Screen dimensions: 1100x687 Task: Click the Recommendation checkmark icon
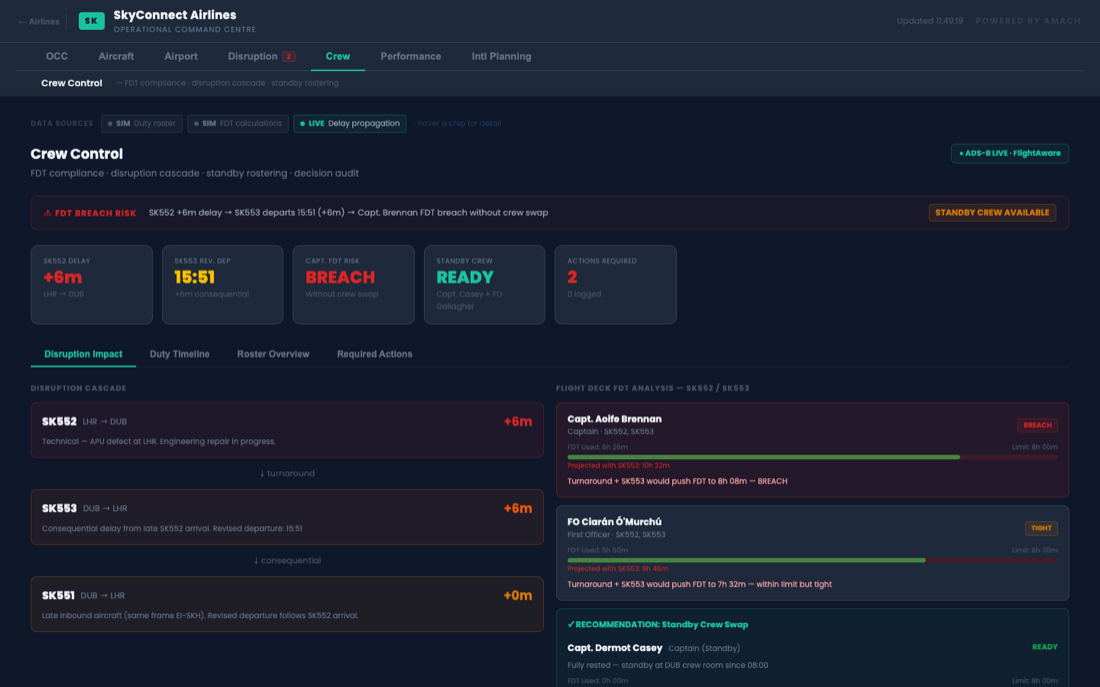point(571,624)
